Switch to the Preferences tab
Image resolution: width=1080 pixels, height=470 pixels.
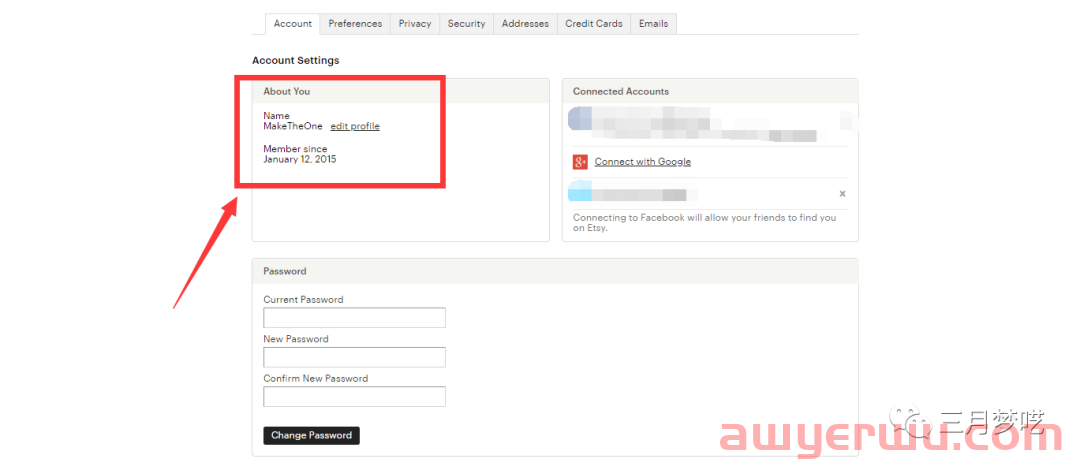coord(355,23)
